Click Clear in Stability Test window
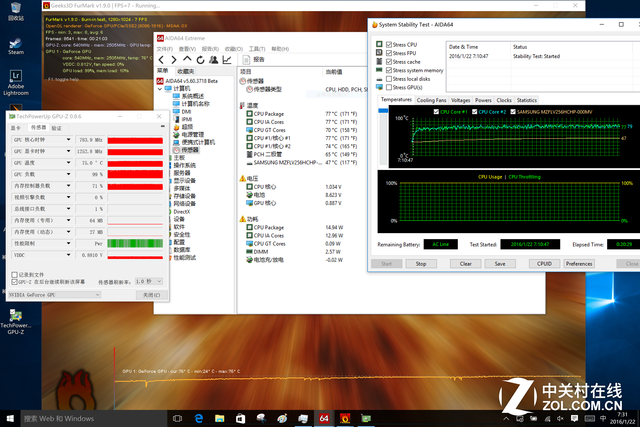This screenshot has width=640, height=427. click(x=465, y=264)
